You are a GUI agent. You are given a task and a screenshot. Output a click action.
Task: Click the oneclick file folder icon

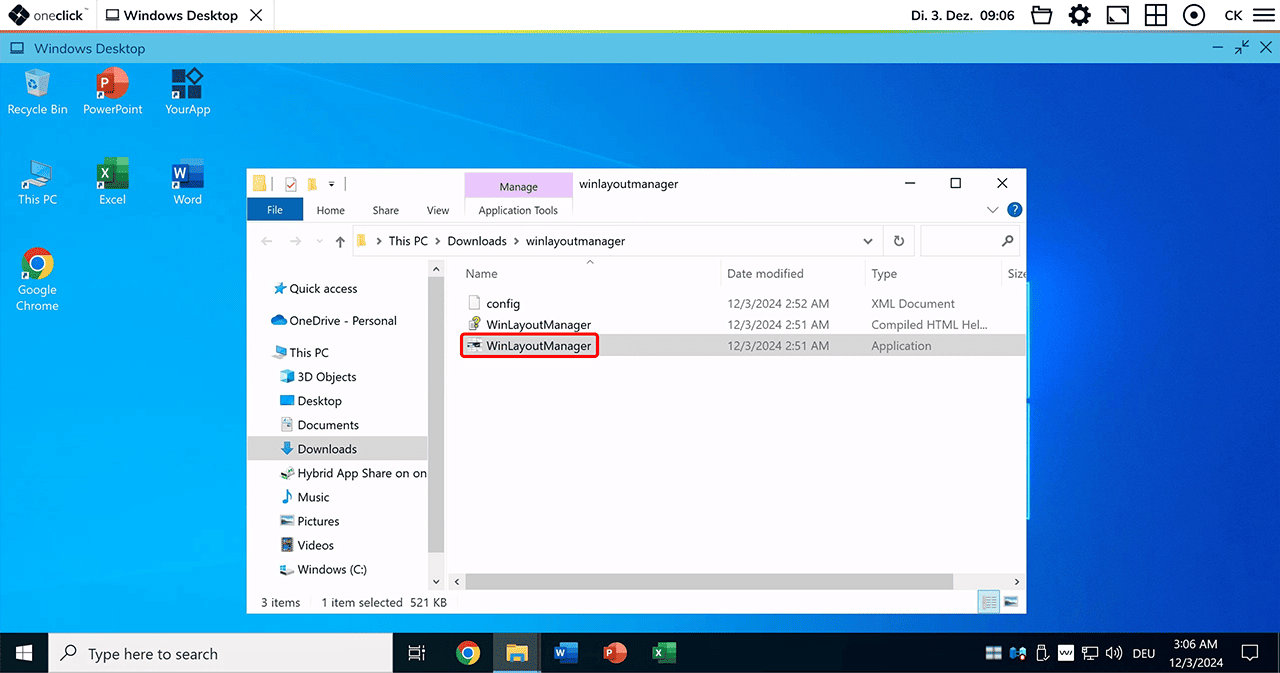point(1042,15)
